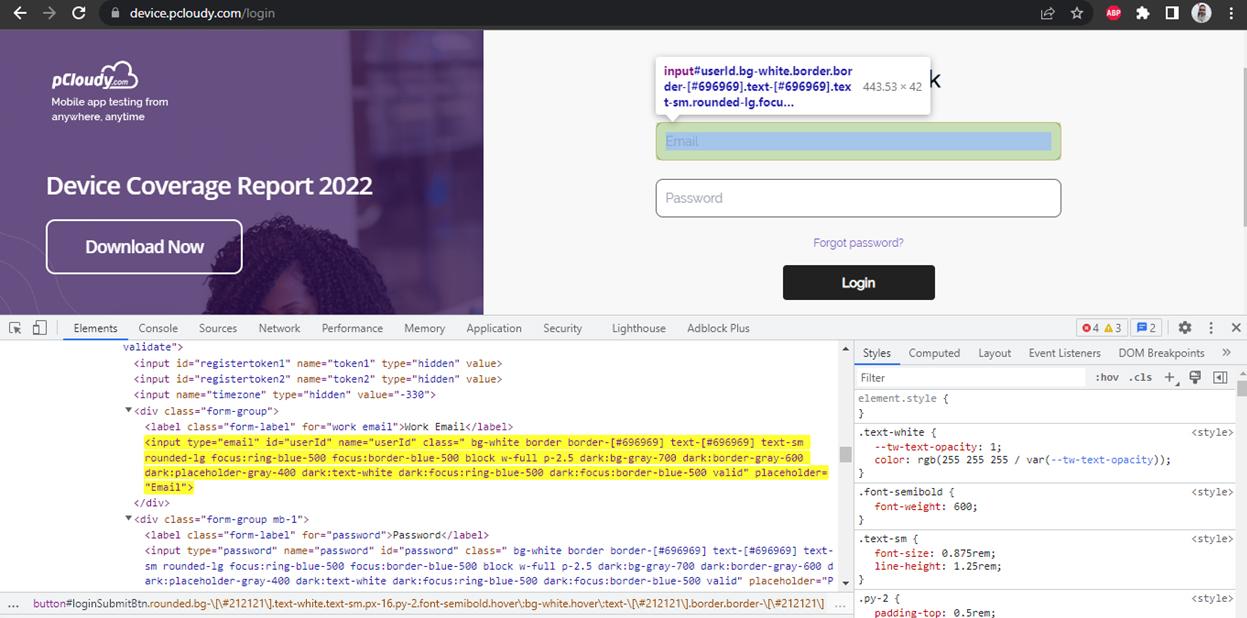
Task: Select the Work Email label node
Action: 329,427
